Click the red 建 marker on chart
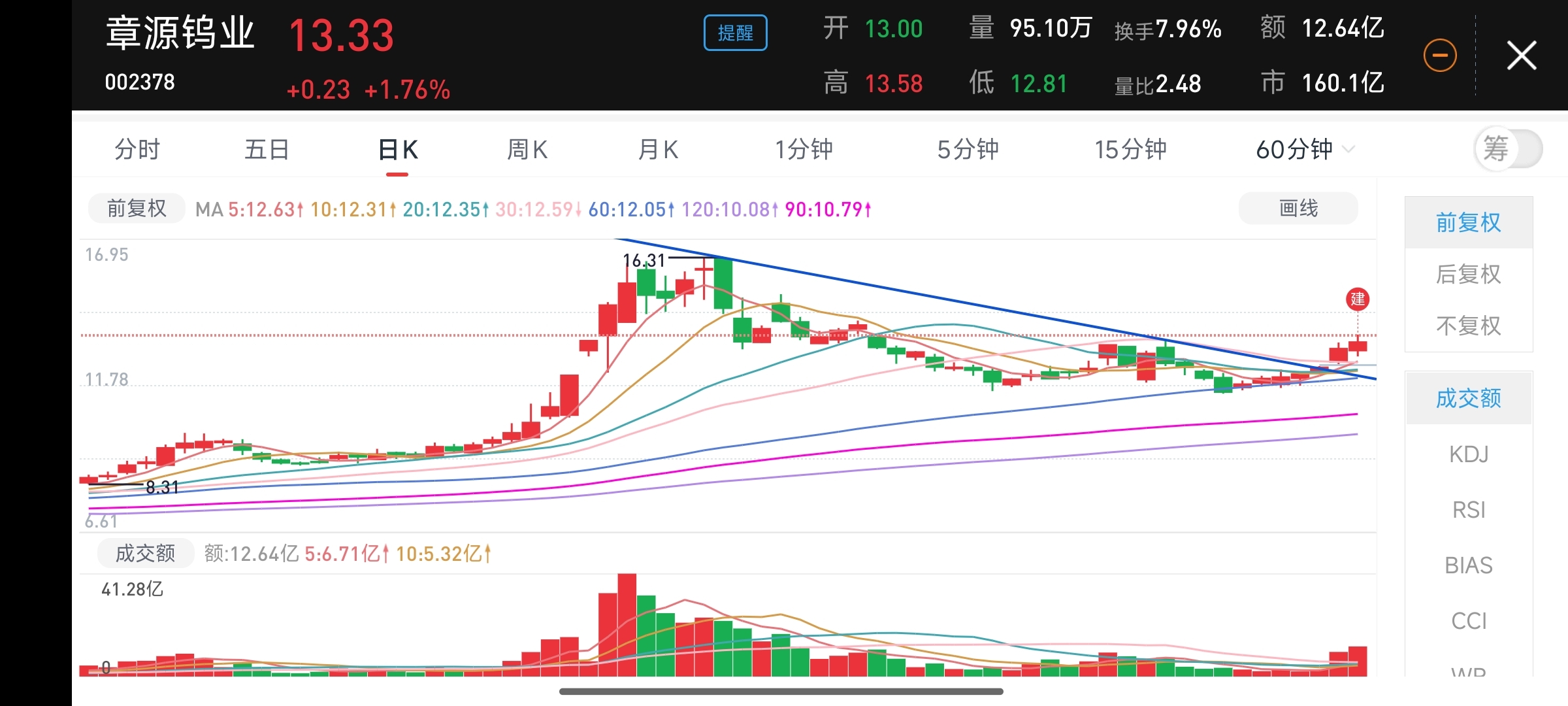The height and width of the screenshot is (706, 1568). (1358, 299)
